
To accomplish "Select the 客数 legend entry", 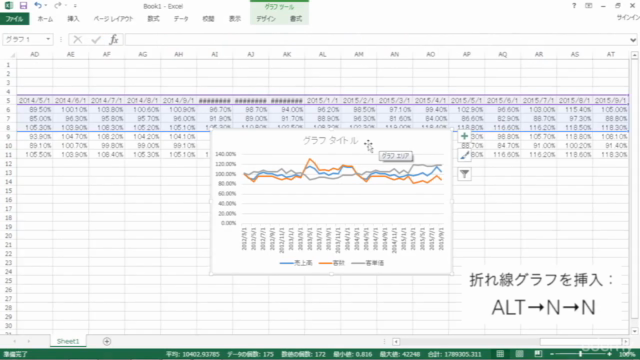I will (332, 263).
